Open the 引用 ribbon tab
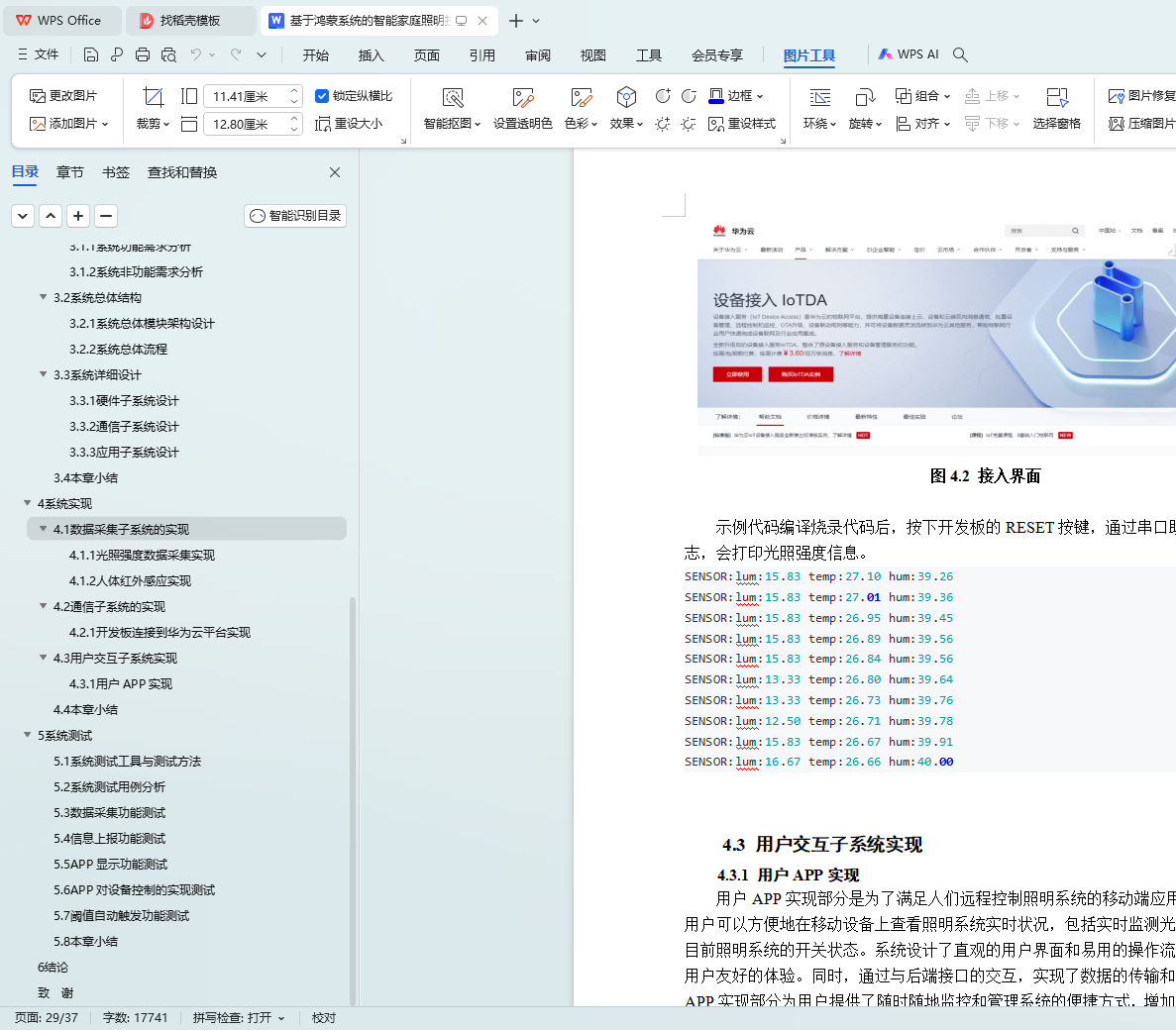Screen dimensions: 1176x1030 (482, 54)
